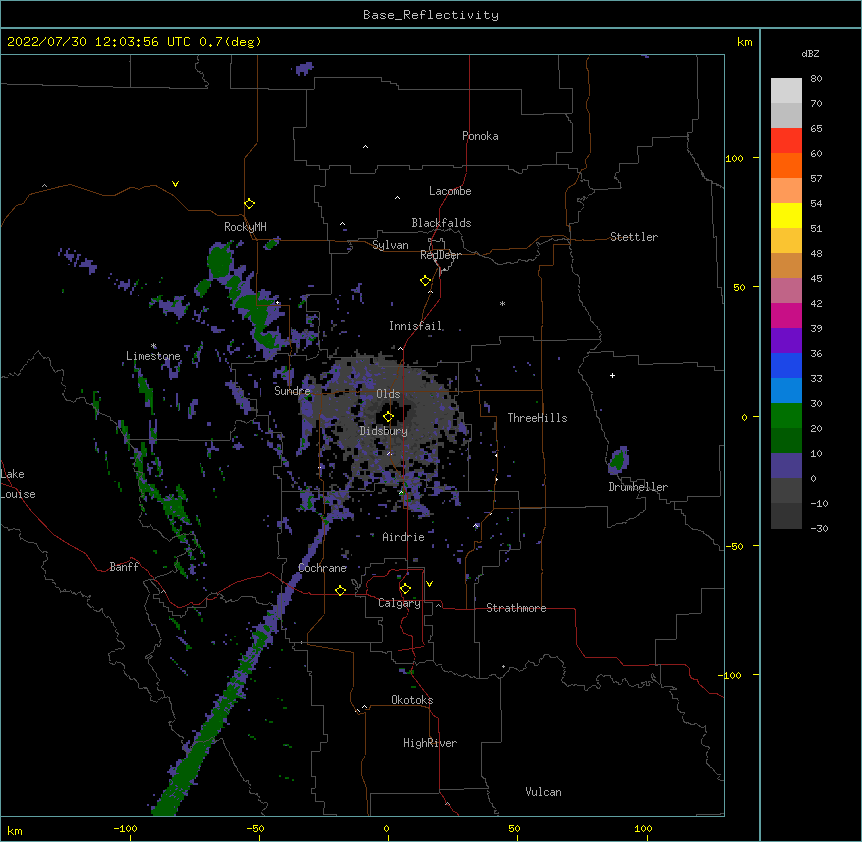Click the Blackfalds city label

[441, 223]
